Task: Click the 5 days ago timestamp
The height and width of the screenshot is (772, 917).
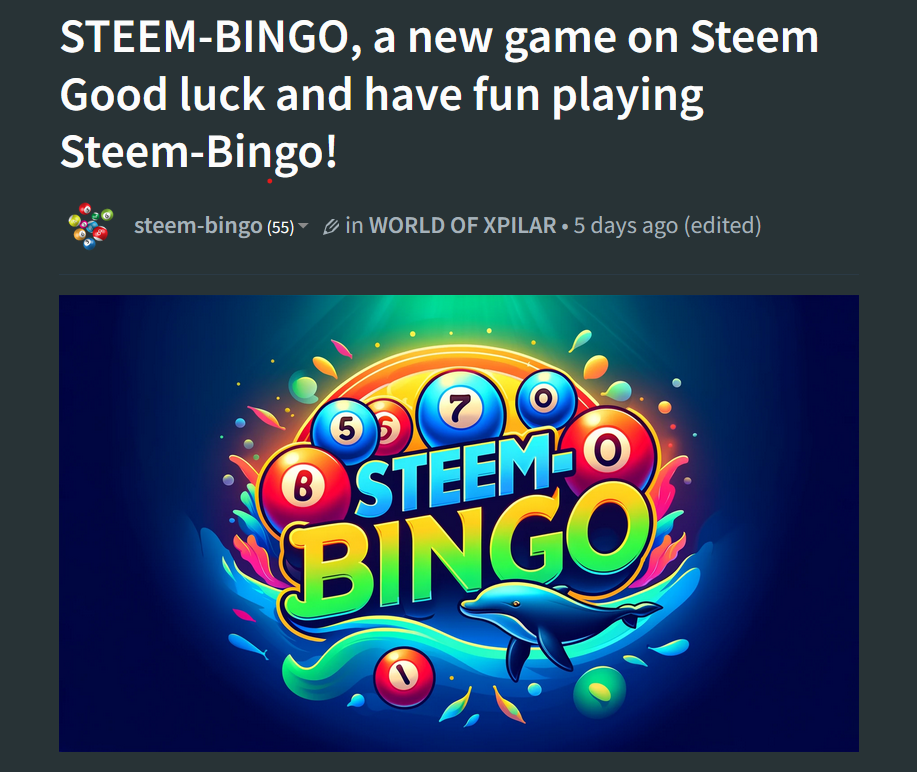Action: point(626,226)
